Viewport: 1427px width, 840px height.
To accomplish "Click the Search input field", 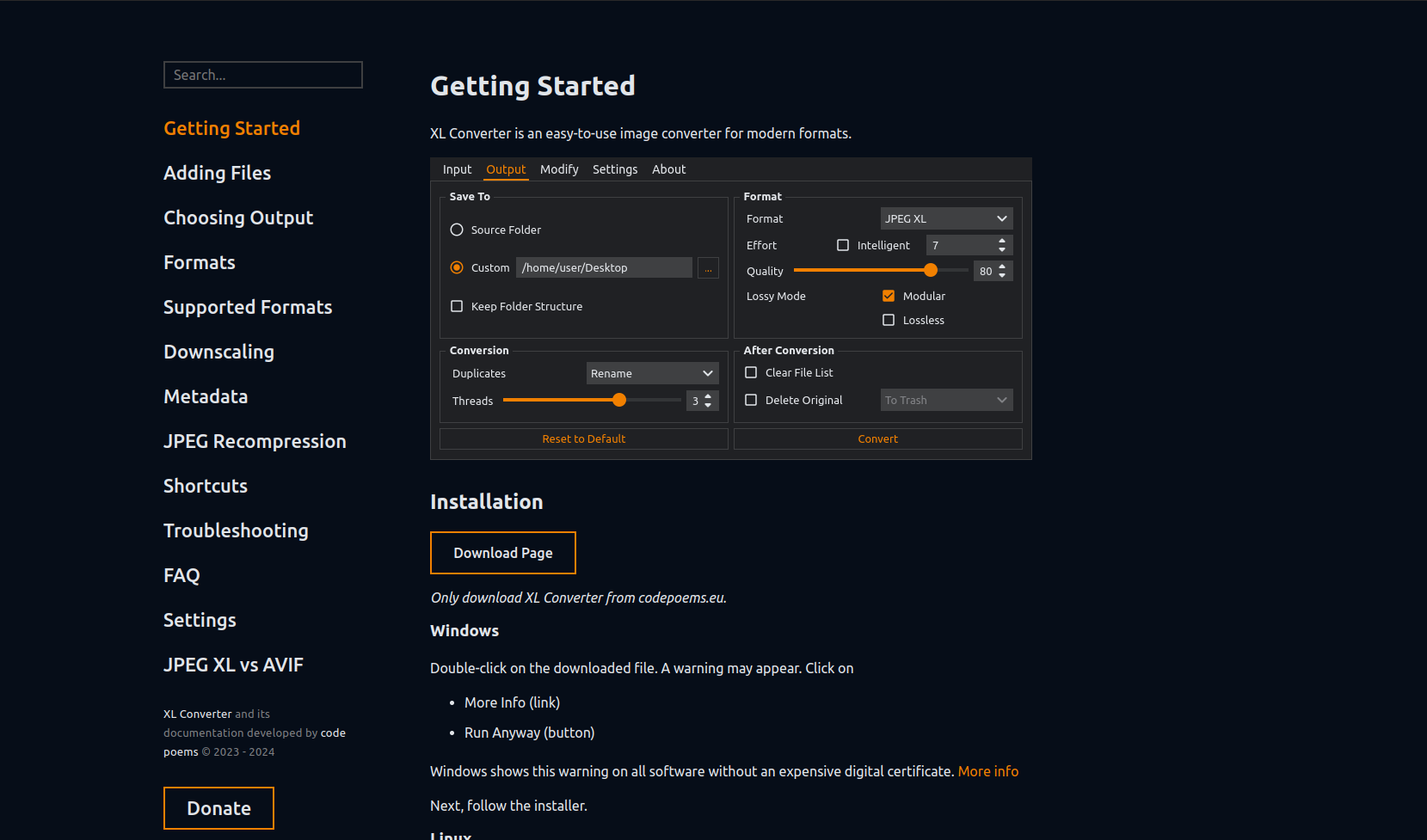I will click(x=263, y=76).
